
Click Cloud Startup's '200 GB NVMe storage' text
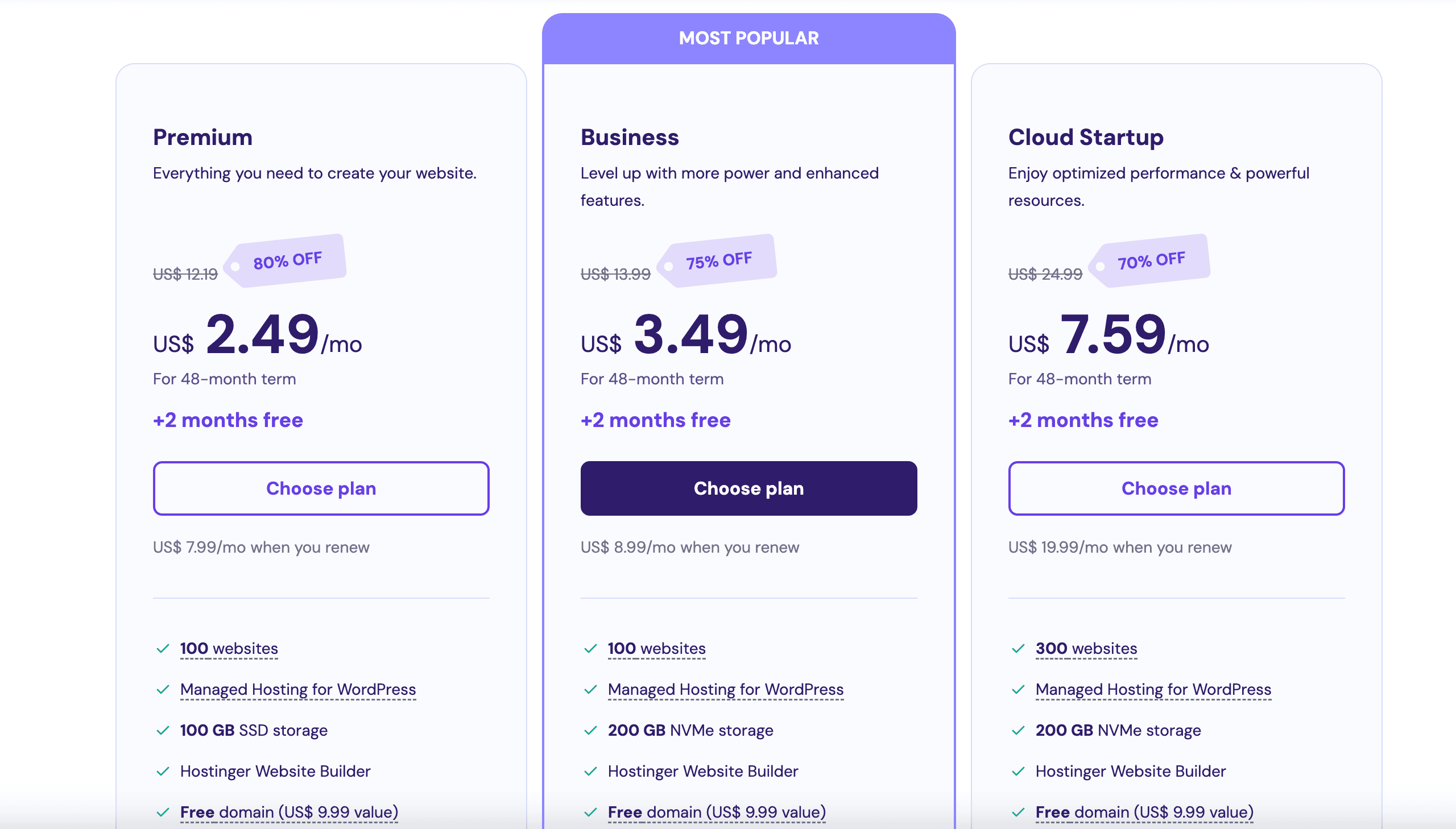tap(1118, 730)
